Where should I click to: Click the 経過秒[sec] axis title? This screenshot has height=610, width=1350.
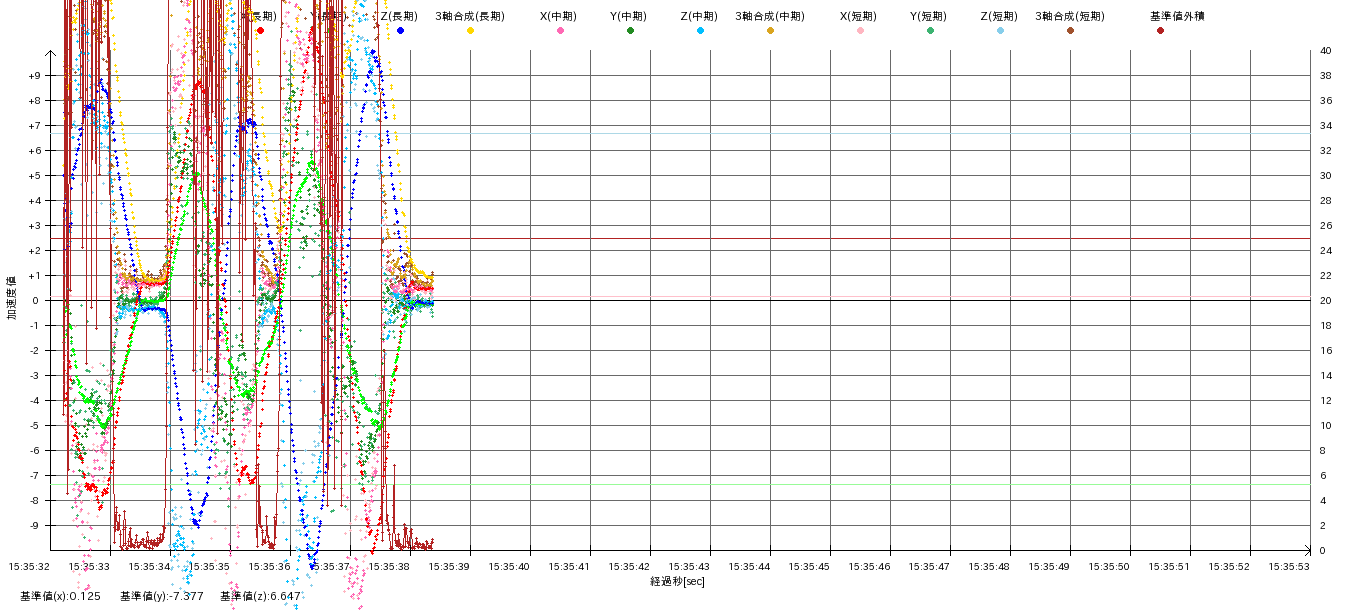(x=677, y=581)
